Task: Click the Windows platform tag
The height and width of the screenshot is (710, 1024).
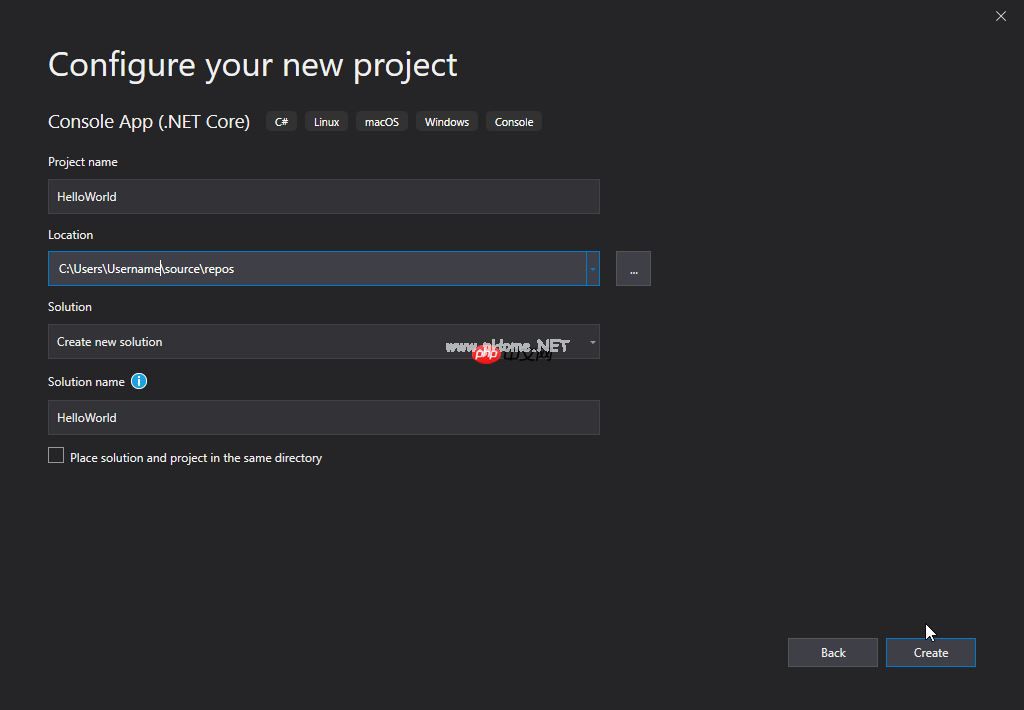Action: click(446, 122)
